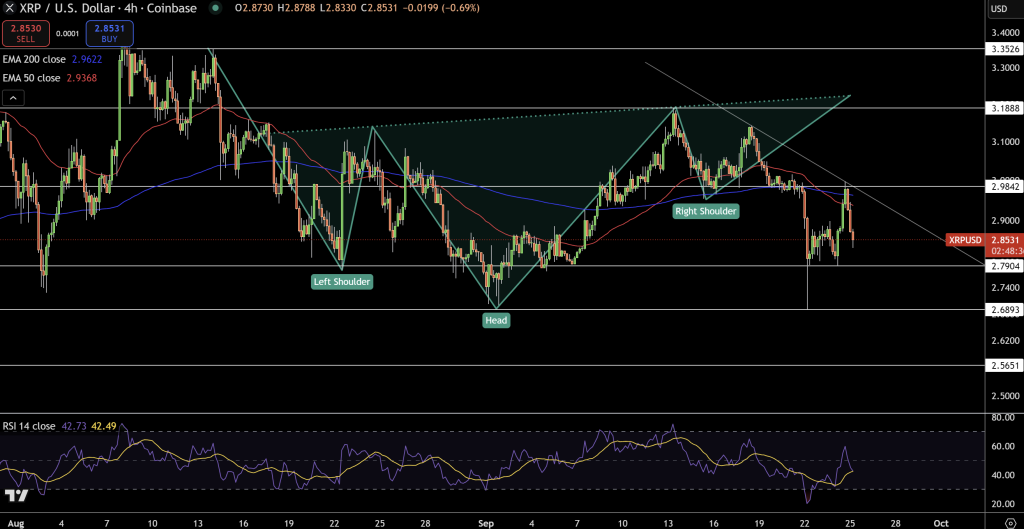The height and width of the screenshot is (529, 1024).
Task: Click the XRP symbol logo icon
Action: click(x=9, y=8)
